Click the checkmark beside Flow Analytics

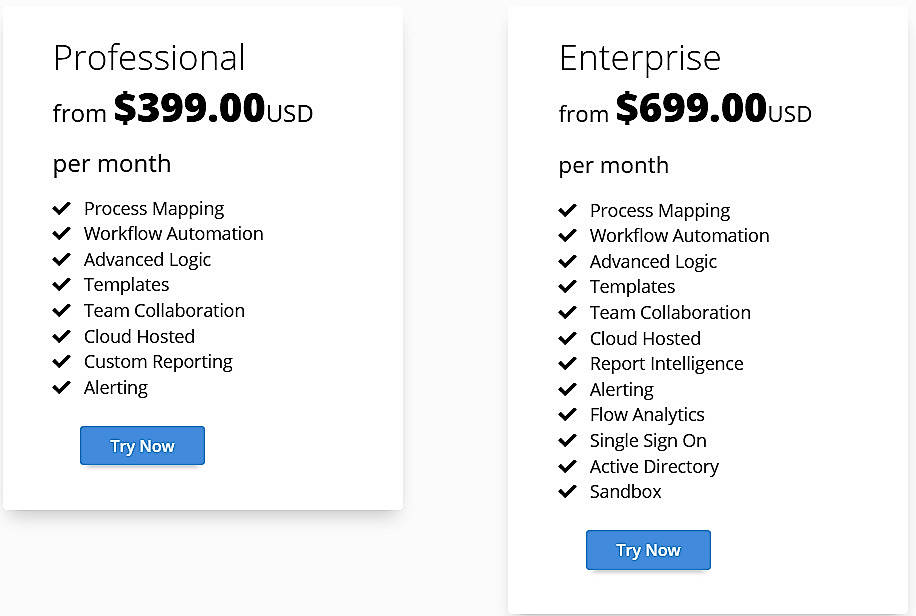(x=568, y=414)
